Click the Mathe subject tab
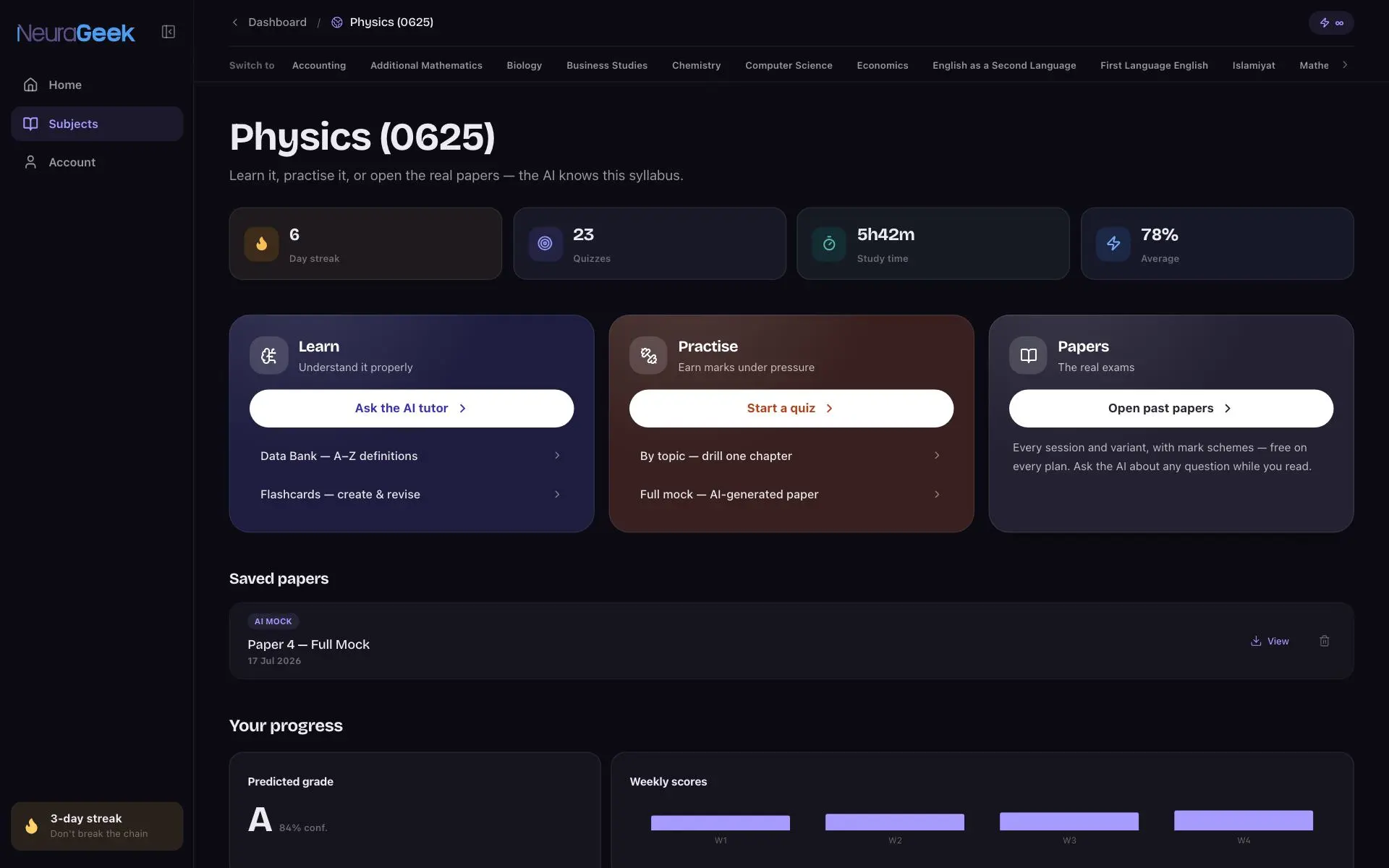 point(1314,65)
